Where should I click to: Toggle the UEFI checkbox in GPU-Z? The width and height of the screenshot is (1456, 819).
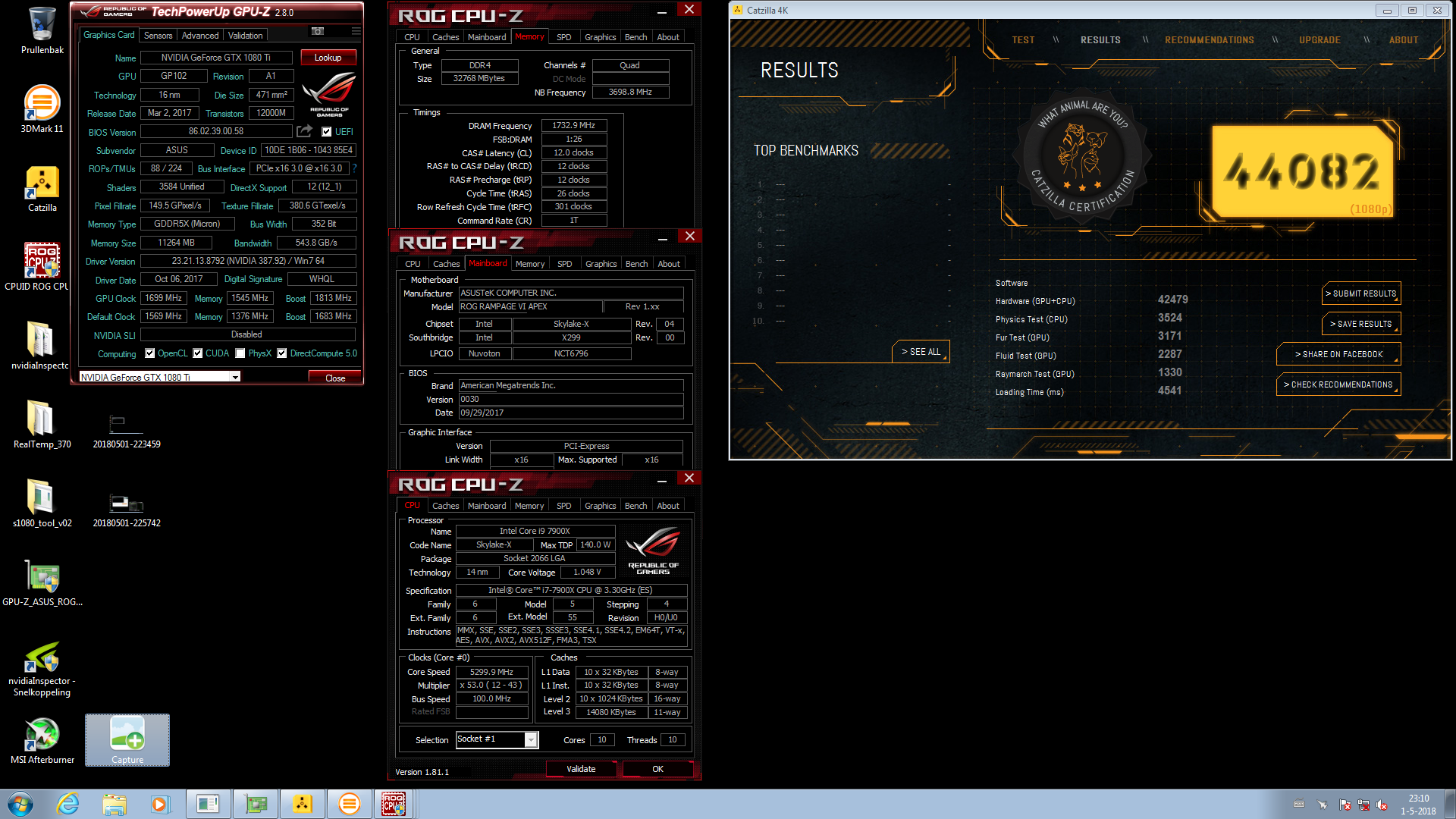326,132
